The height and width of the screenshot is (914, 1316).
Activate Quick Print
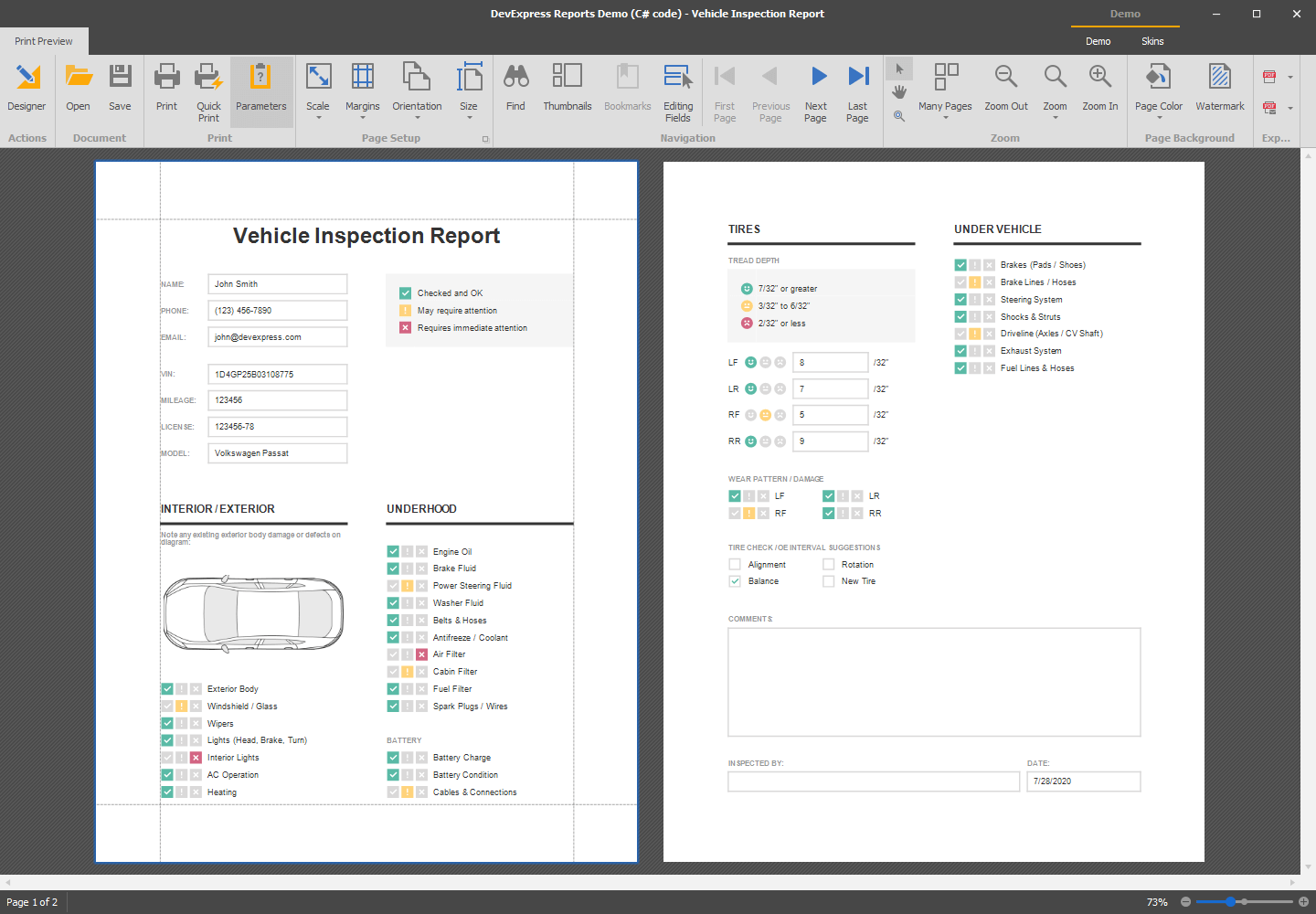(x=208, y=89)
